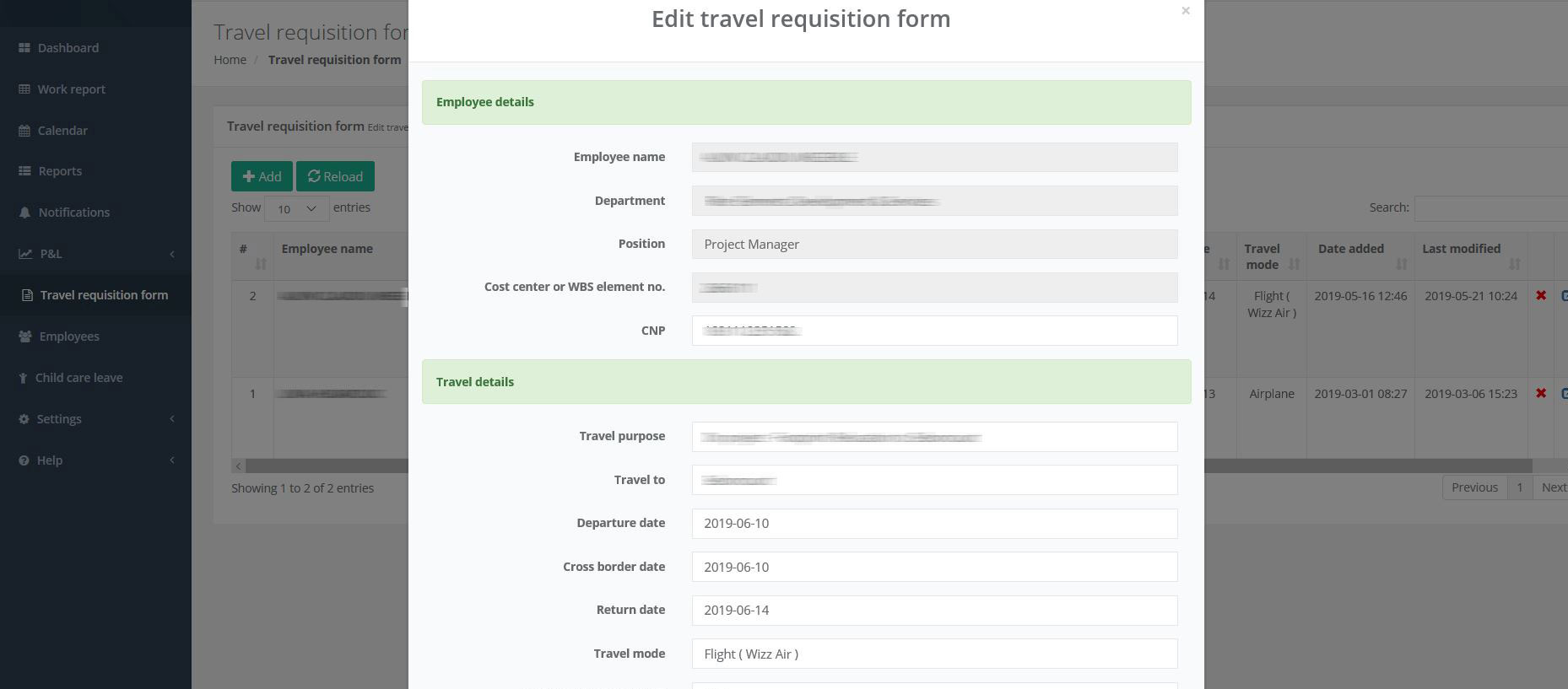Click the green Add button
1568x689 pixels.
tap(262, 176)
